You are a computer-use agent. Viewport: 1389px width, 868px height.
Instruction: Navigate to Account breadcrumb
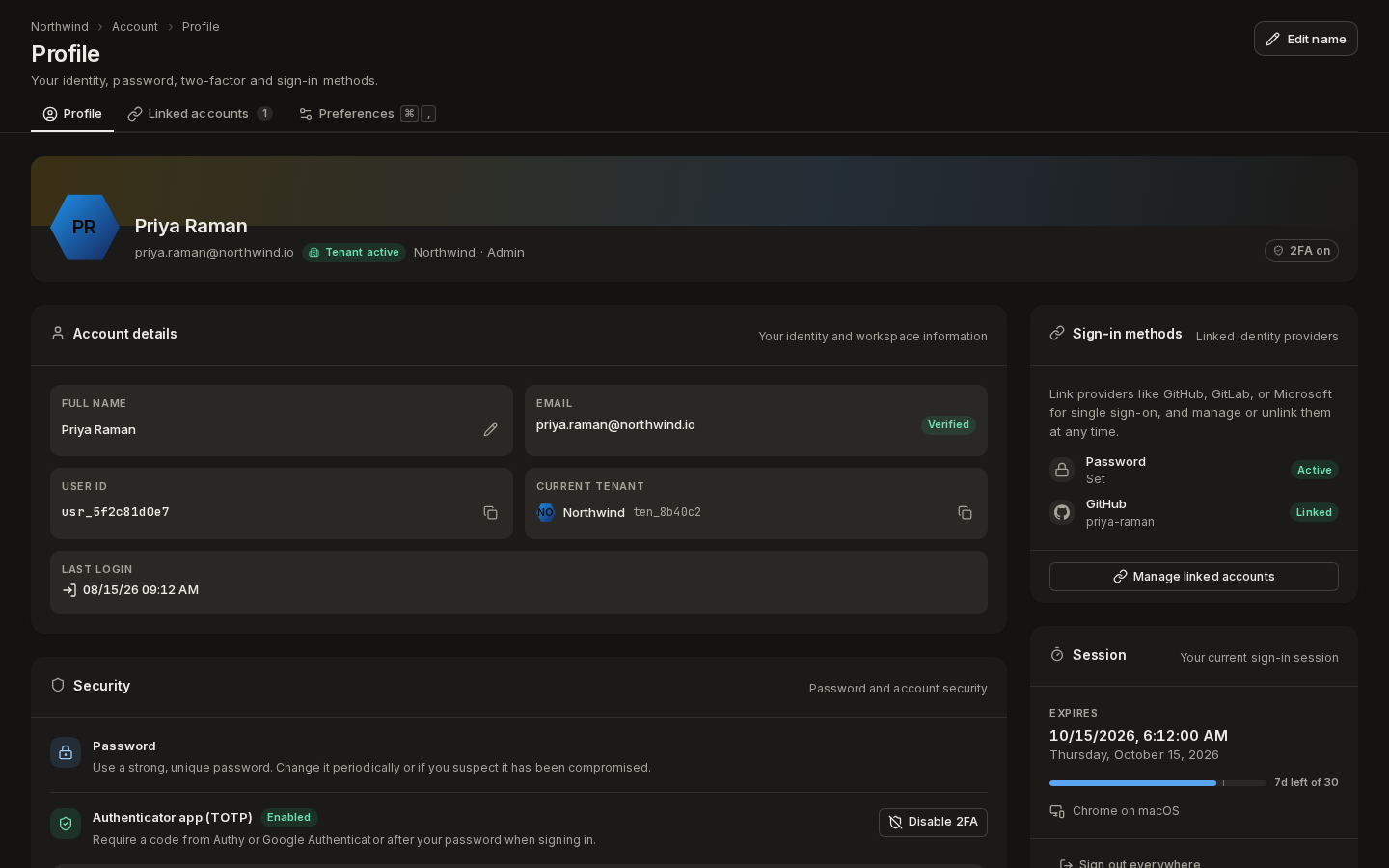135,27
